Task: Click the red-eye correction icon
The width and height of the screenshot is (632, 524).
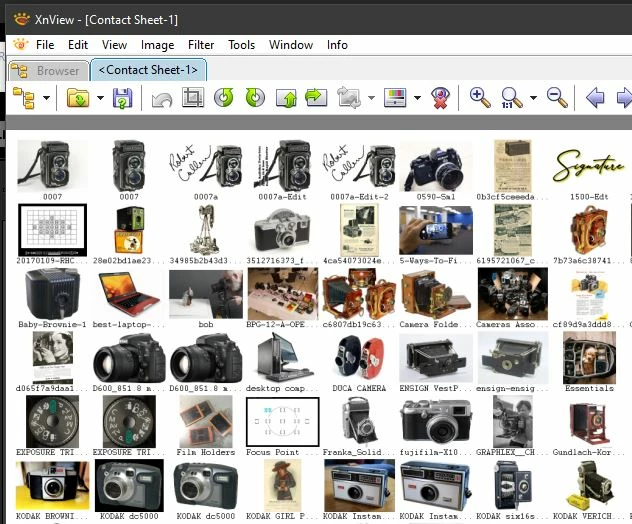Action: 440,98
